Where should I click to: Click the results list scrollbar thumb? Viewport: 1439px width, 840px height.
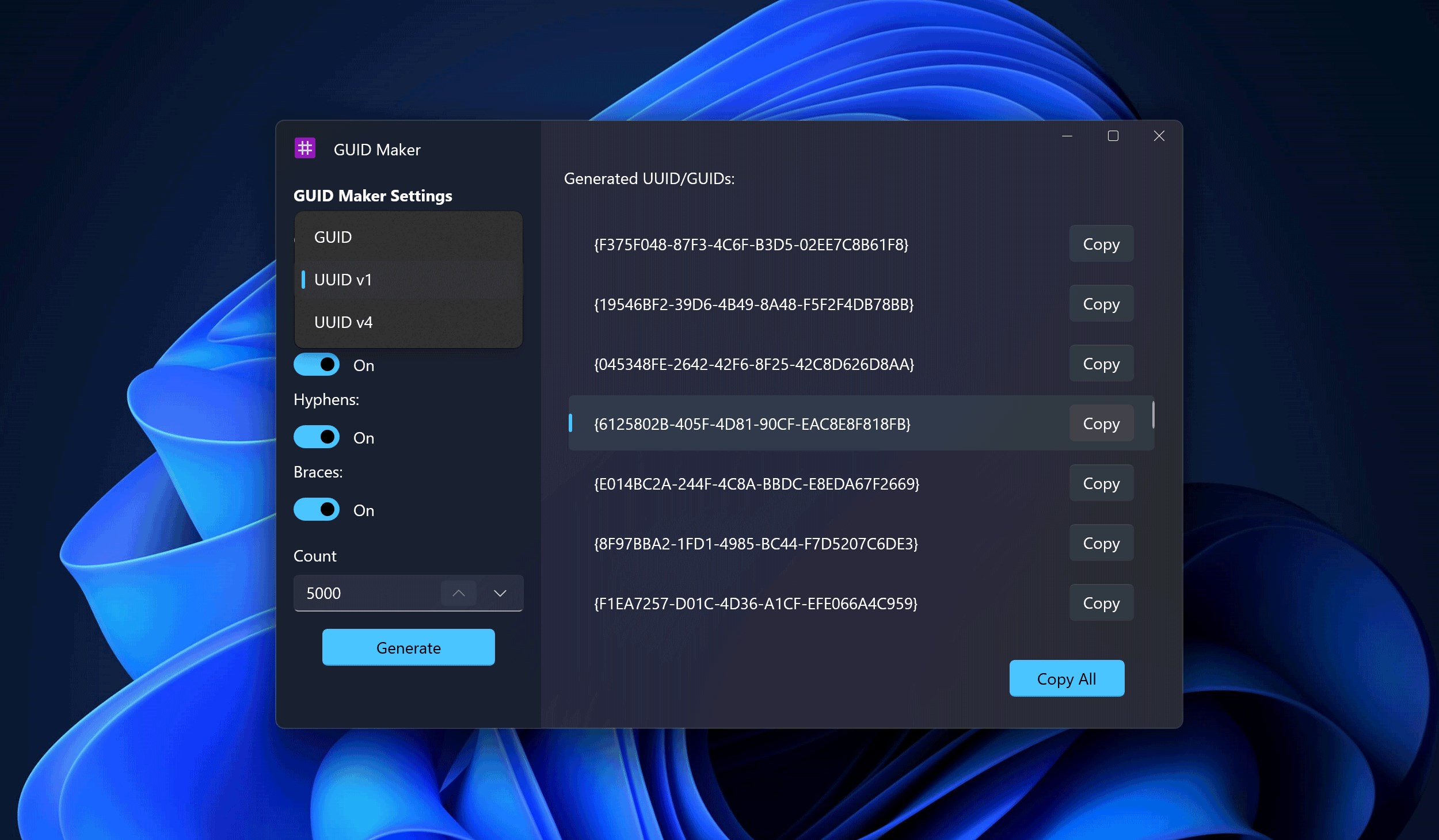coord(1153,415)
